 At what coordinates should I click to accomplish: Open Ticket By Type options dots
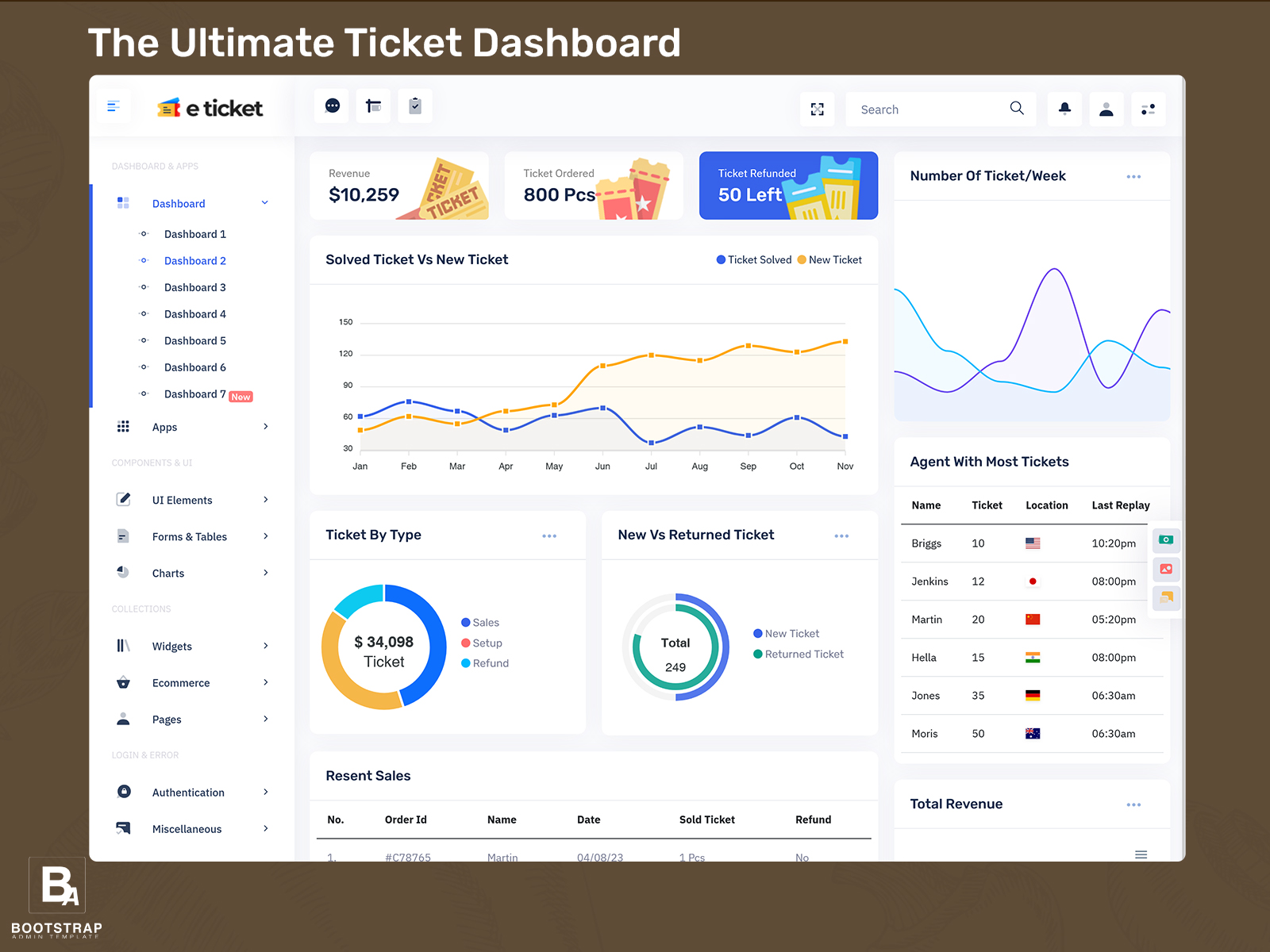point(549,535)
